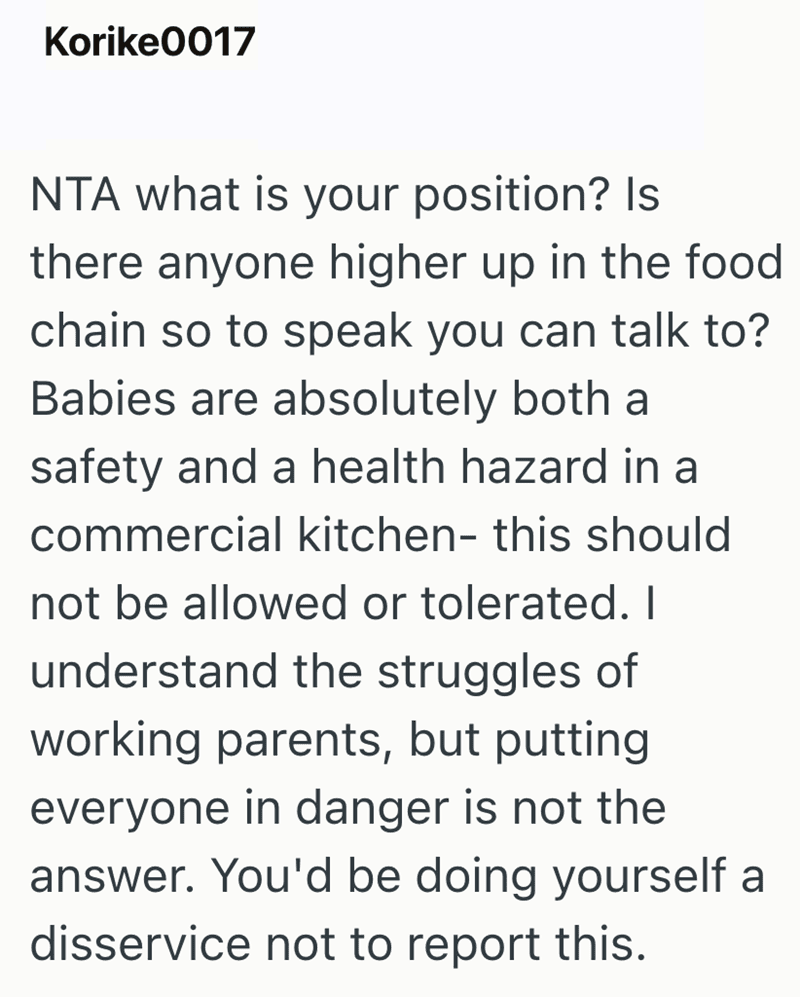Click the word "safety" in the comment
Viewport: 800px width, 997px height.
point(97,469)
